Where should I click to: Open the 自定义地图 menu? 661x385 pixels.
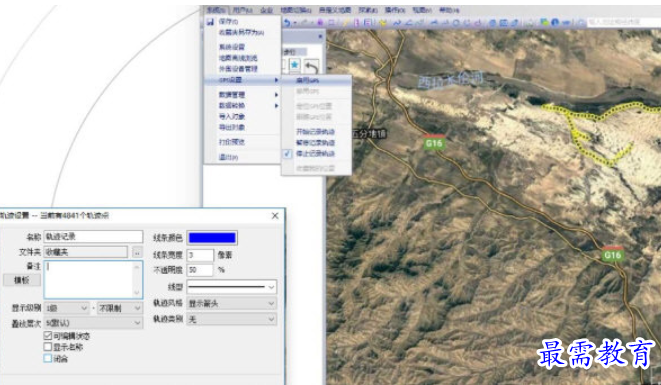click(x=335, y=10)
